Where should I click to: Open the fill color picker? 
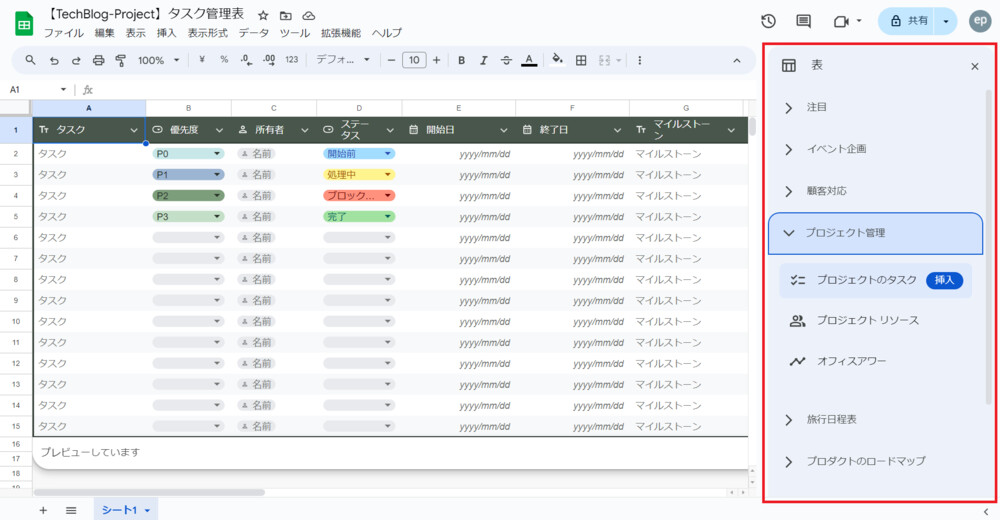(x=557, y=60)
